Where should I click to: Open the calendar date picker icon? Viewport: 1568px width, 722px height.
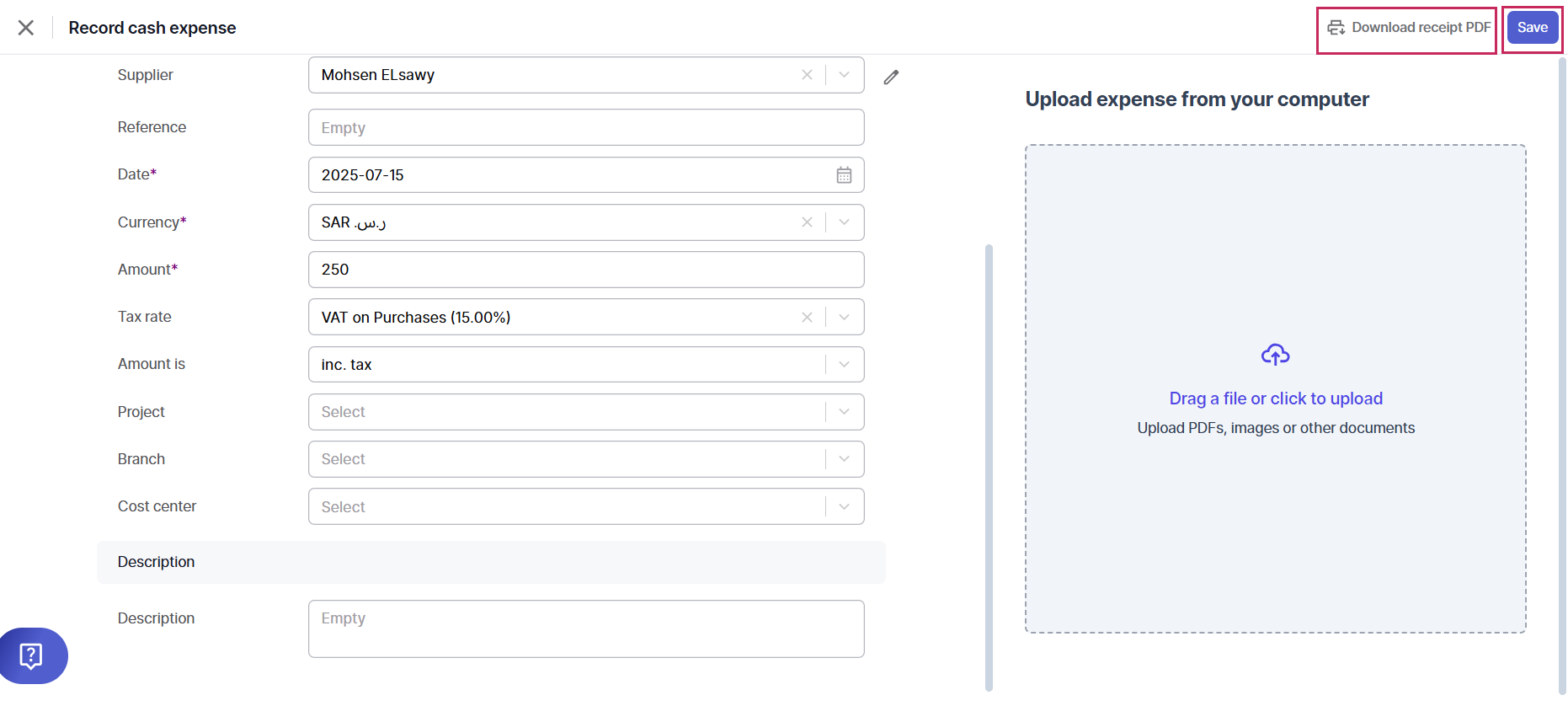pos(844,175)
